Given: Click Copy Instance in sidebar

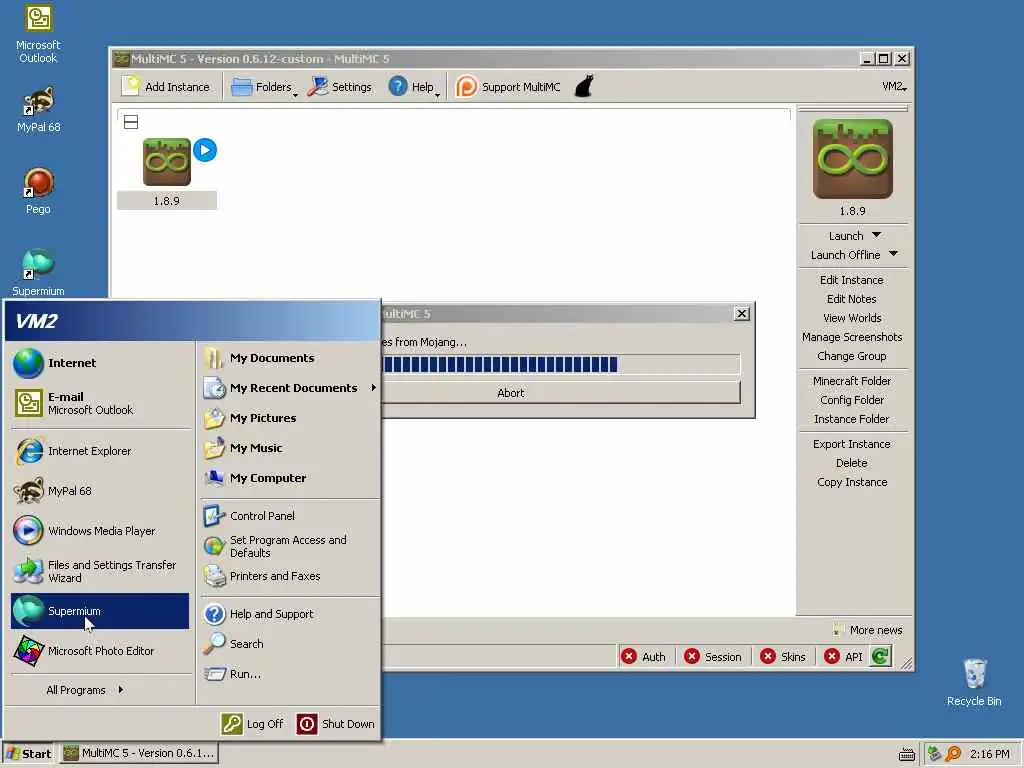Looking at the screenshot, I should [x=852, y=482].
